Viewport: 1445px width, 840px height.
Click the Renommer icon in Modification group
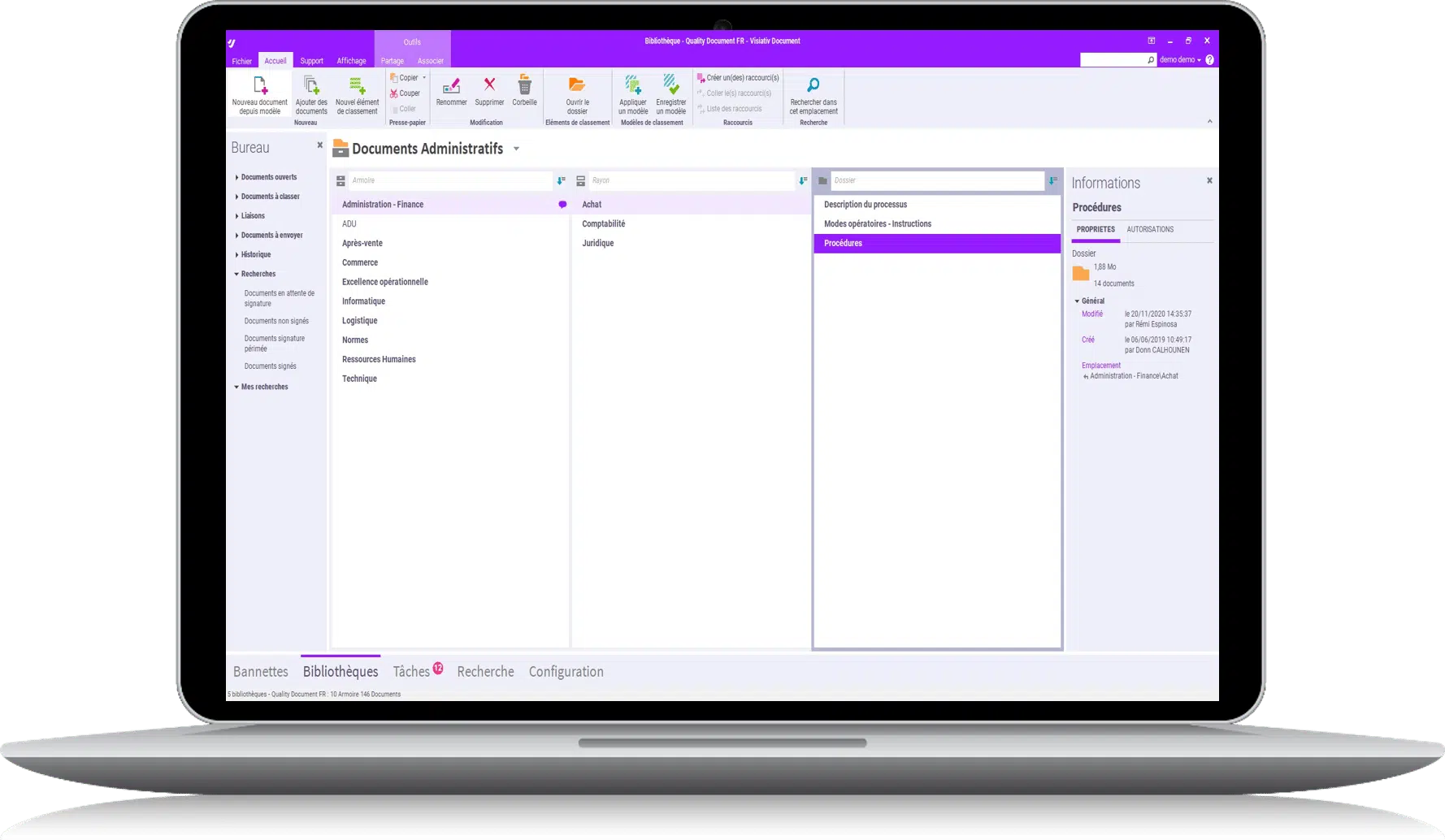[x=451, y=86]
